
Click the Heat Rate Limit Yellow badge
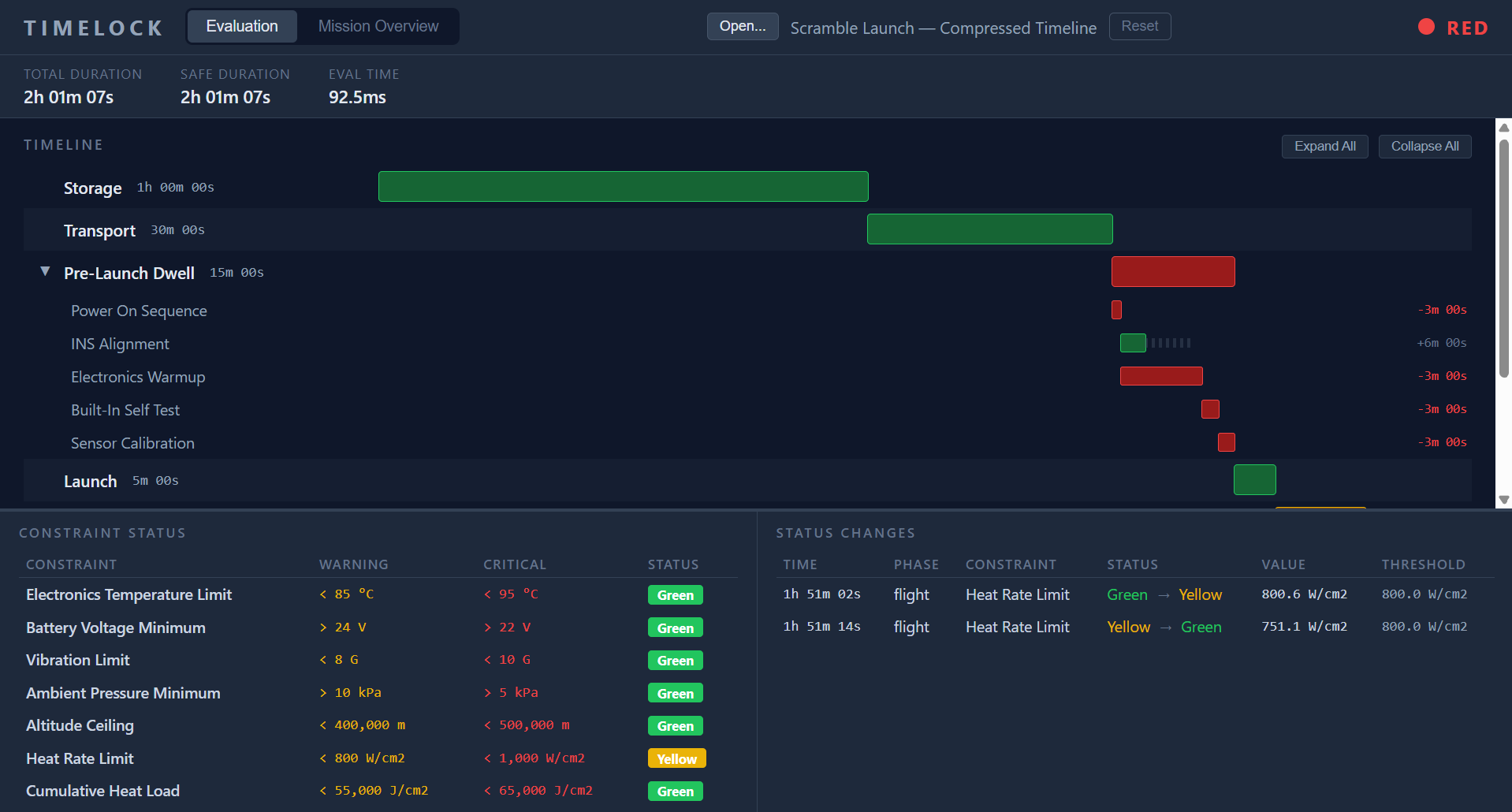tap(677, 759)
